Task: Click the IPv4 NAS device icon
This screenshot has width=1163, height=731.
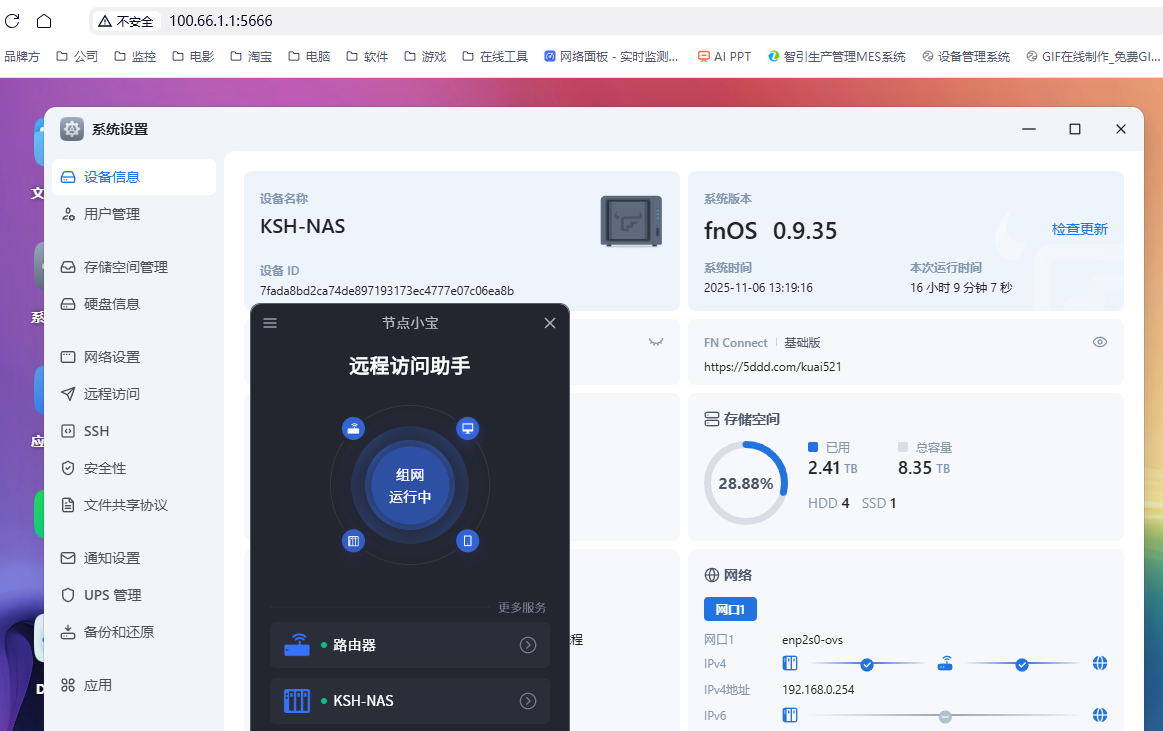Action: click(790, 663)
